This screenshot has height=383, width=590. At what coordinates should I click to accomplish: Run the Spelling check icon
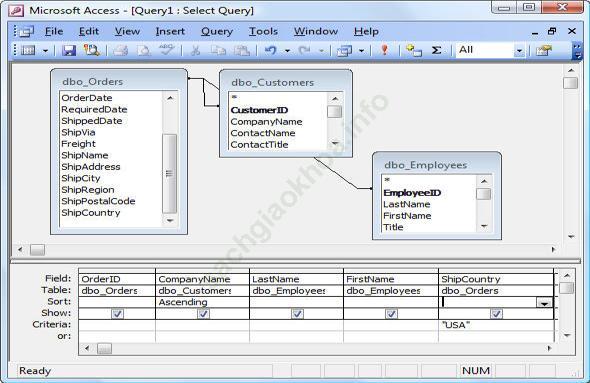click(166, 50)
